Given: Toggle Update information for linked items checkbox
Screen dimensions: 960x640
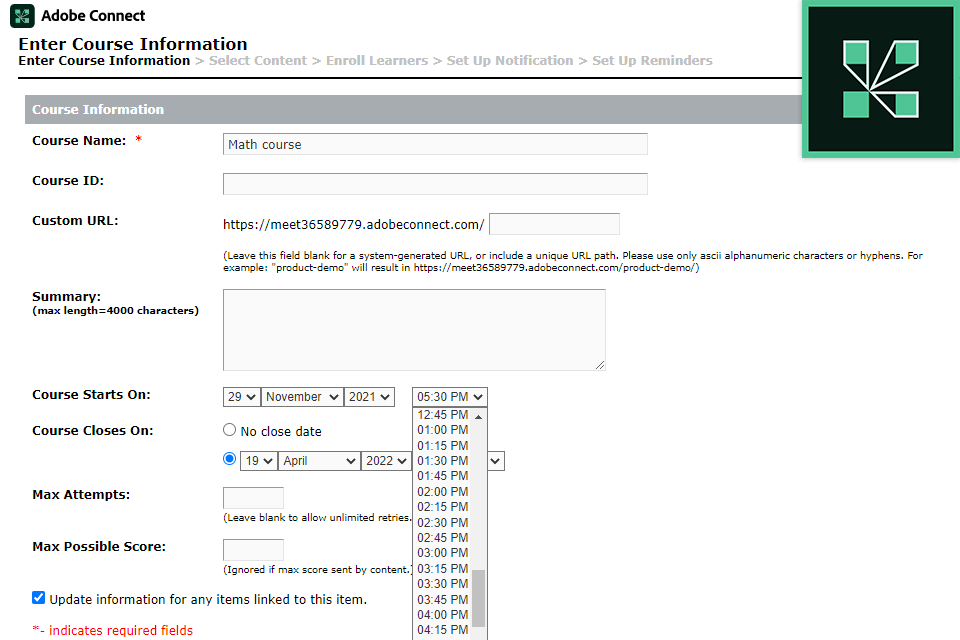Looking at the screenshot, I should [x=39, y=598].
